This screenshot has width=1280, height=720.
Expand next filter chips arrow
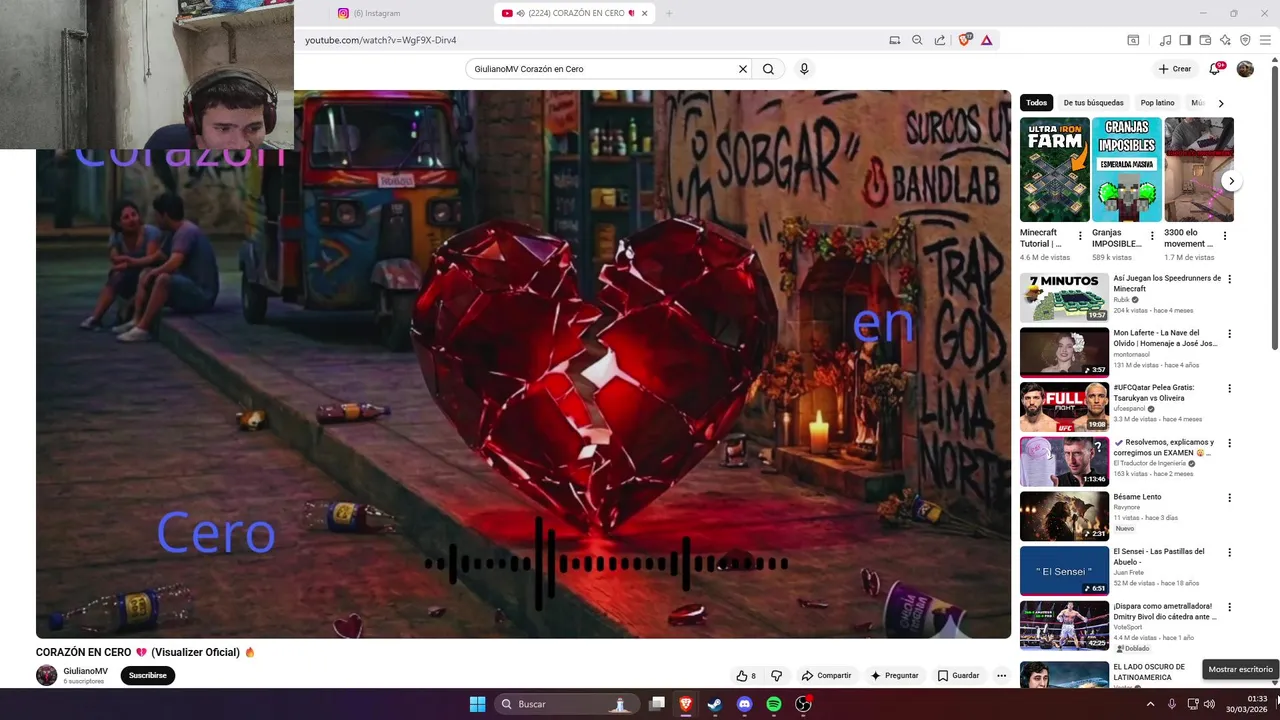click(x=1221, y=103)
